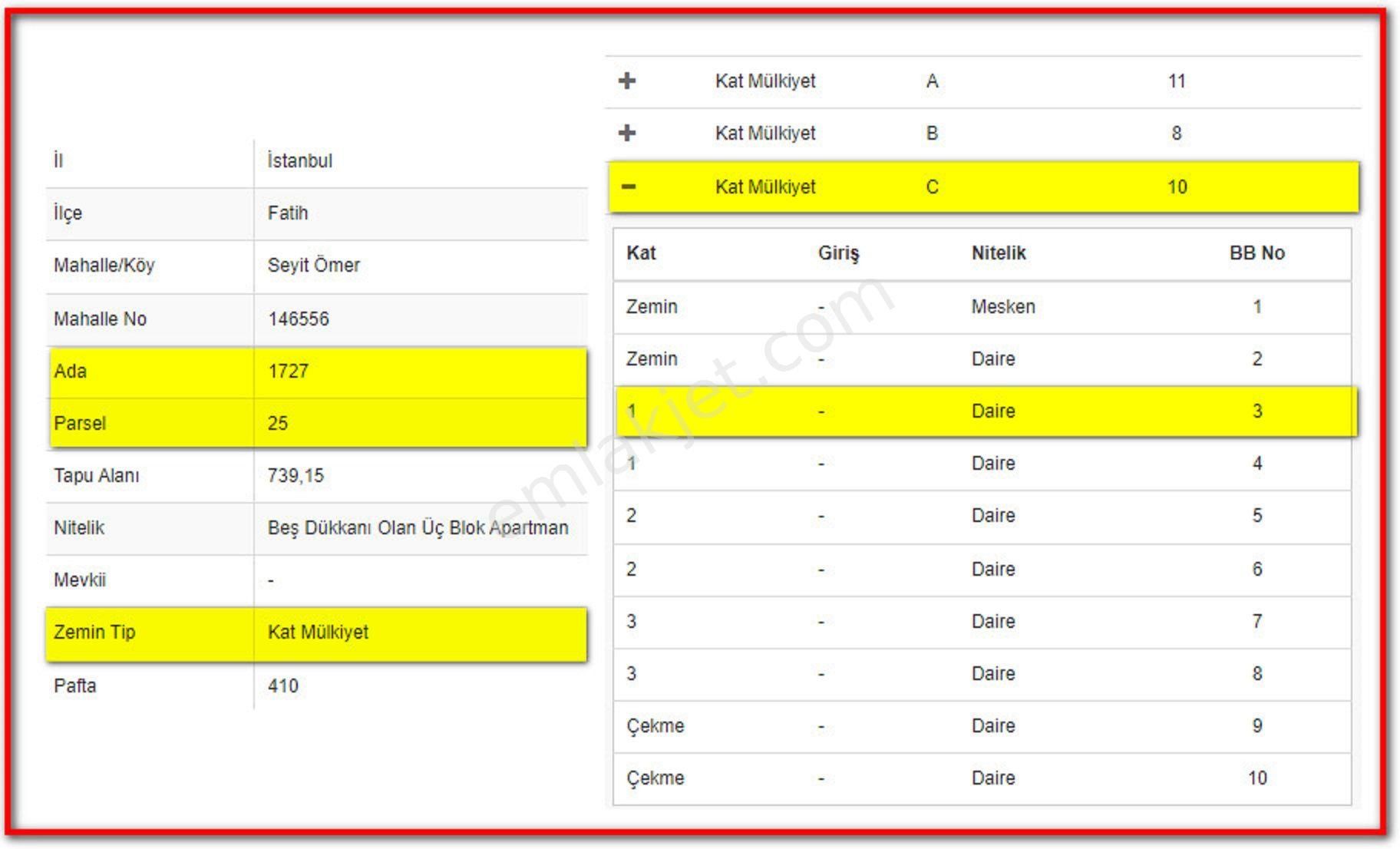Click the Giriş column header
Viewport: 1400px width, 849px height.
click(x=838, y=253)
